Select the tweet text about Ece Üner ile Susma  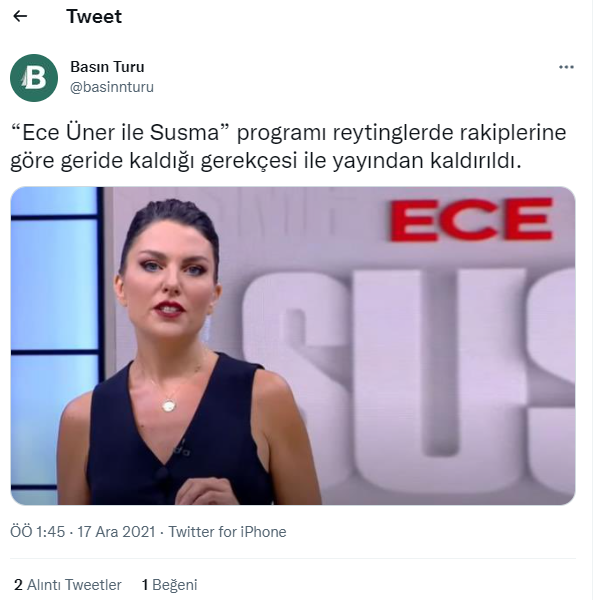point(288,146)
